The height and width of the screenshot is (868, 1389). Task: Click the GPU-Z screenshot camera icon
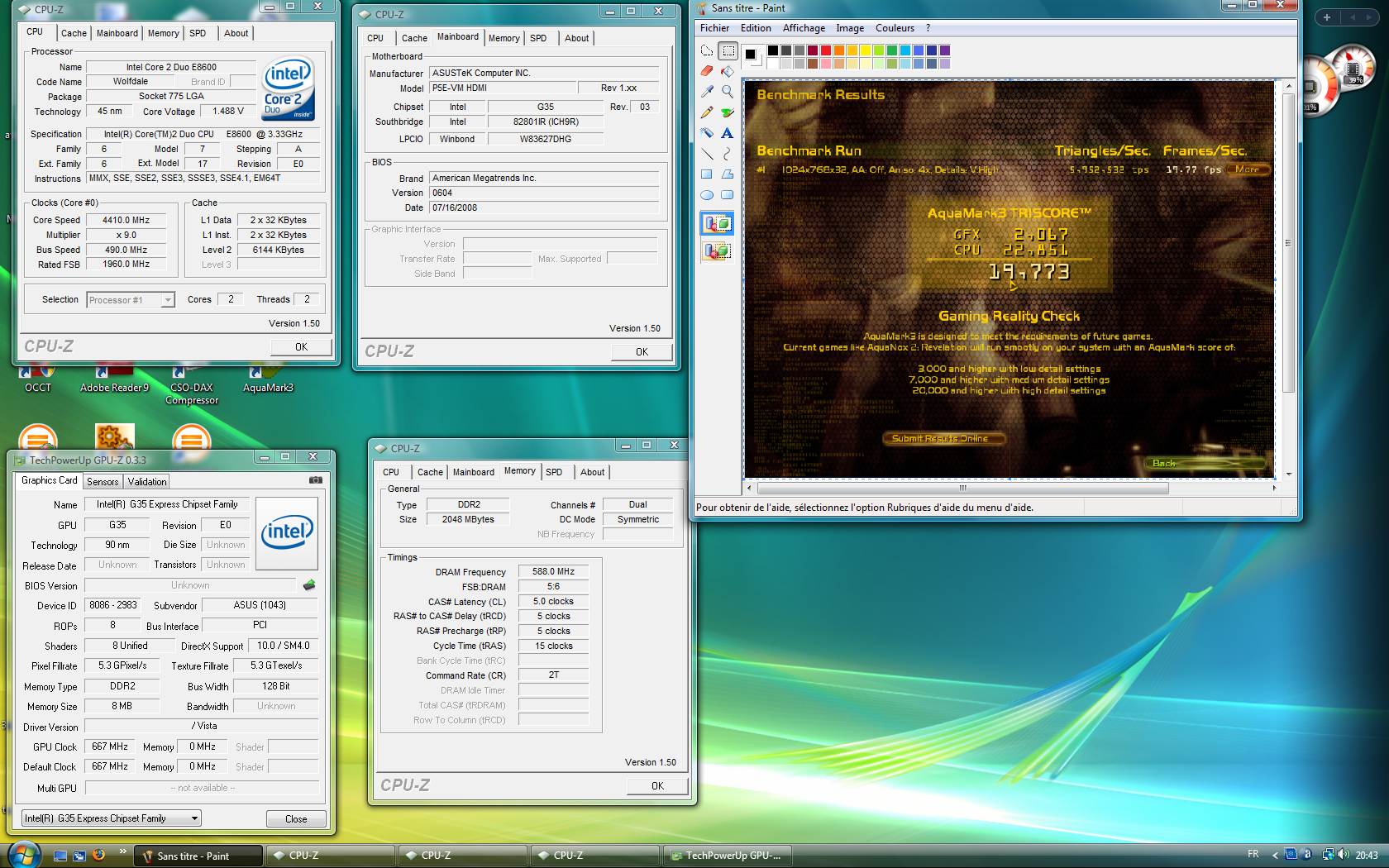[x=316, y=480]
